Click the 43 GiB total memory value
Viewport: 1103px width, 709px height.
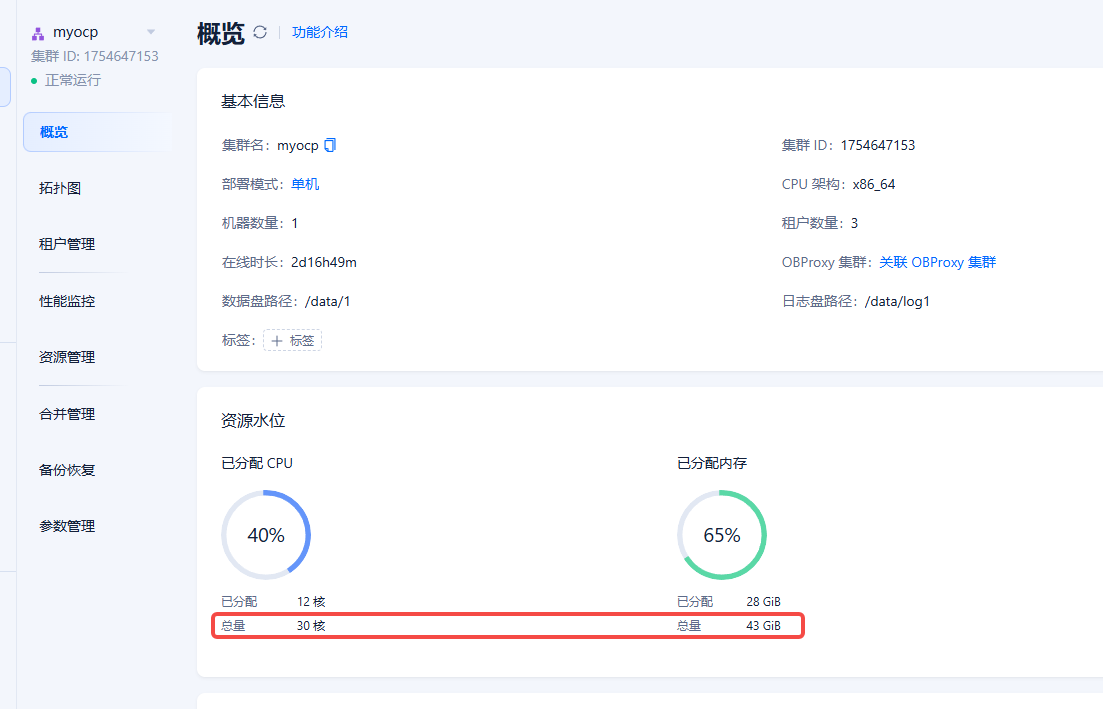(x=763, y=626)
